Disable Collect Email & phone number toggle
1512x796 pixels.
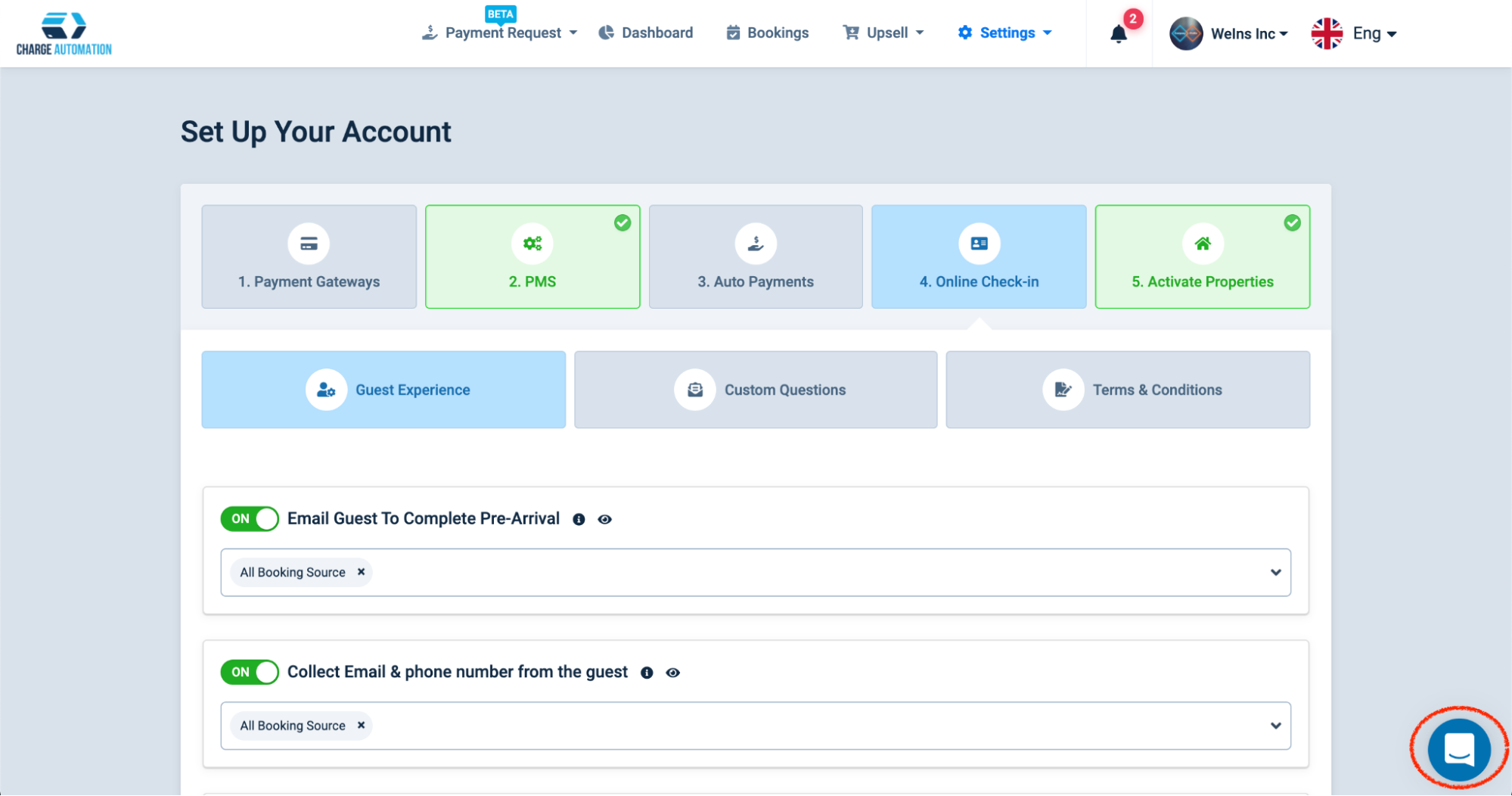[250, 672]
